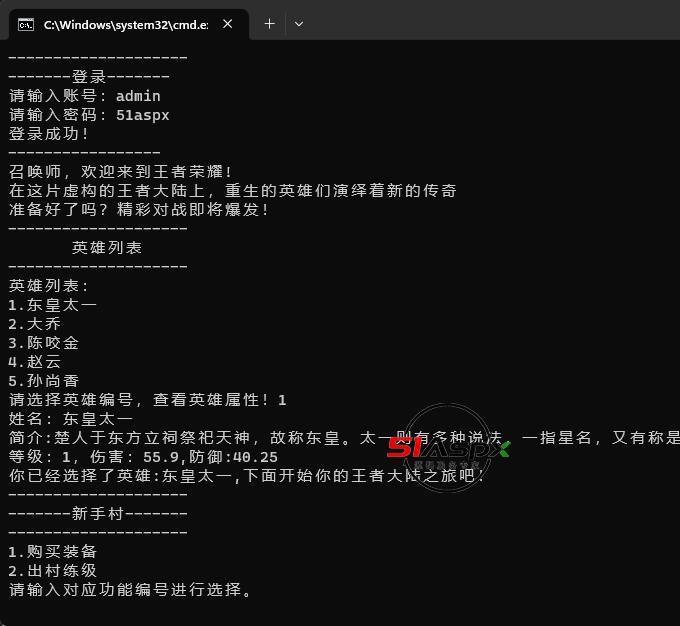Image resolution: width=680 pixels, height=626 pixels.
Task: Click the 请输入对应功能编号进行选择 prompt
Action: [x=130, y=590]
